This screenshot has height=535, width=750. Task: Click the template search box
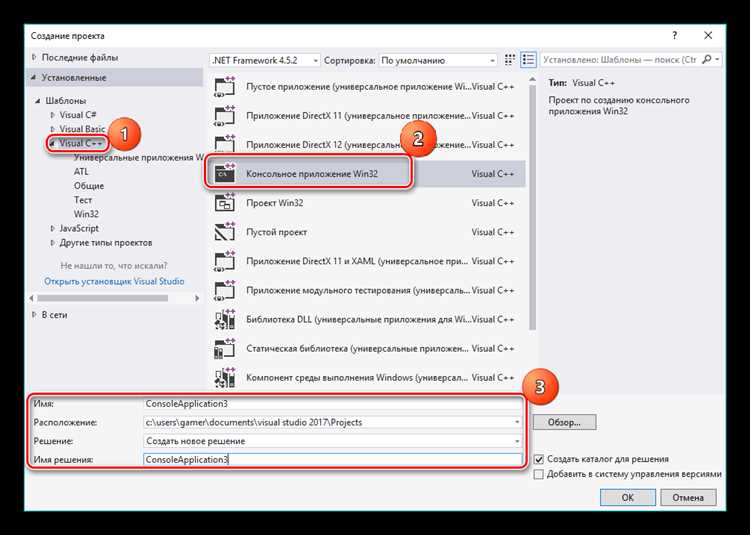point(620,60)
